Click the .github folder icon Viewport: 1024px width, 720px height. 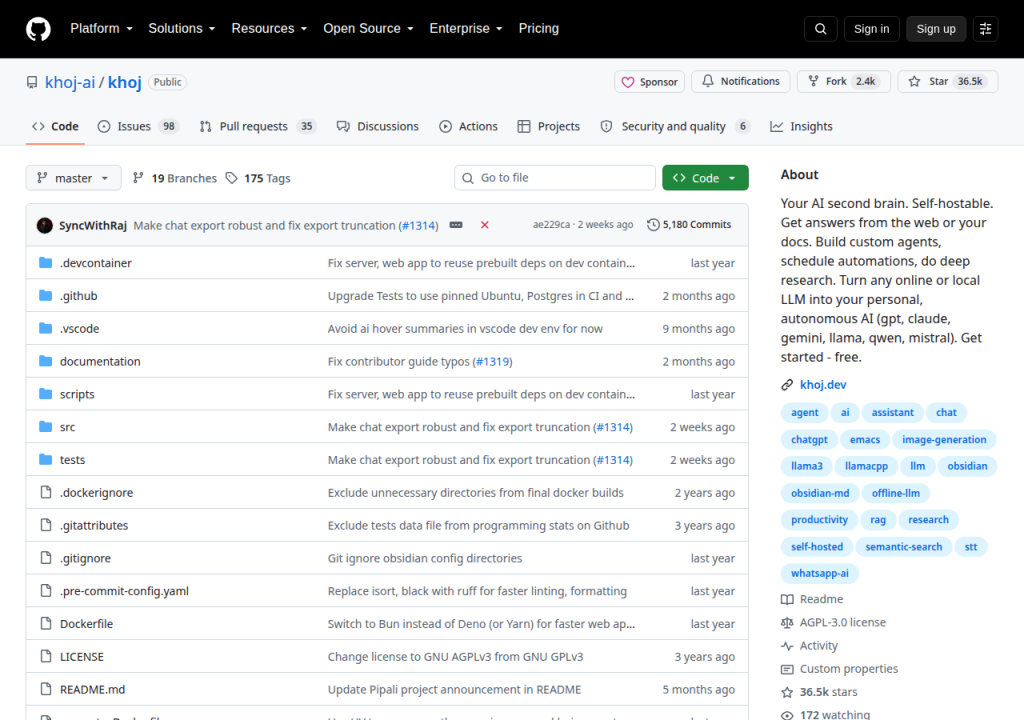coord(45,295)
